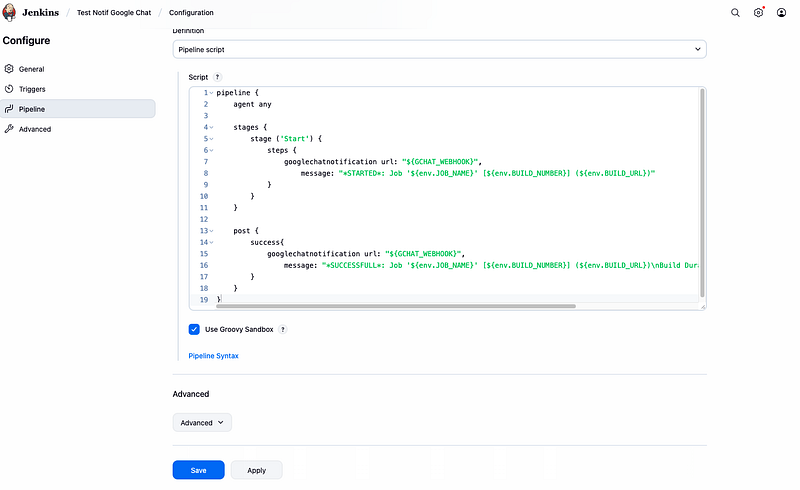Click the 'agent any' code line
Viewport: 800px width, 490px height.
tap(253, 104)
